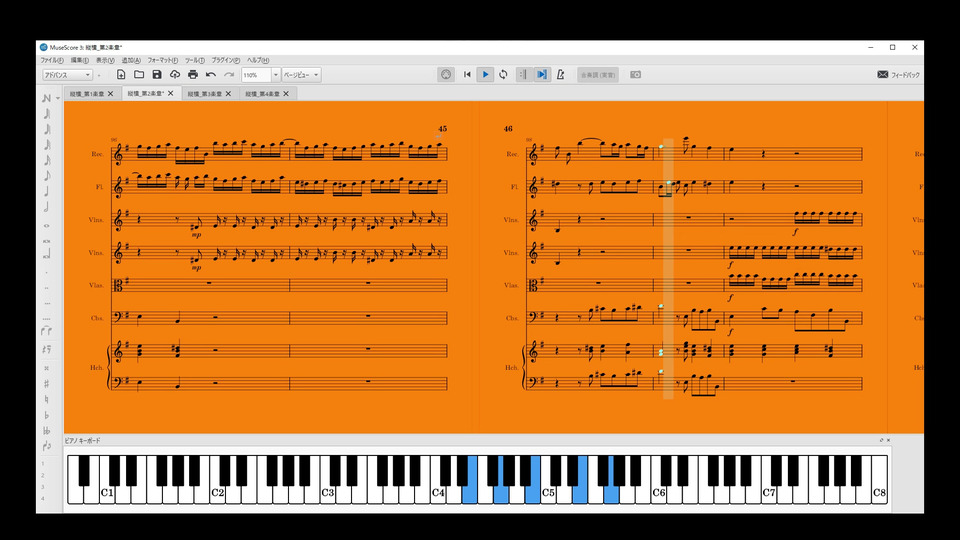Select the eighth note duration
Image resolution: width=960 pixels, height=540 pixels.
47,176
